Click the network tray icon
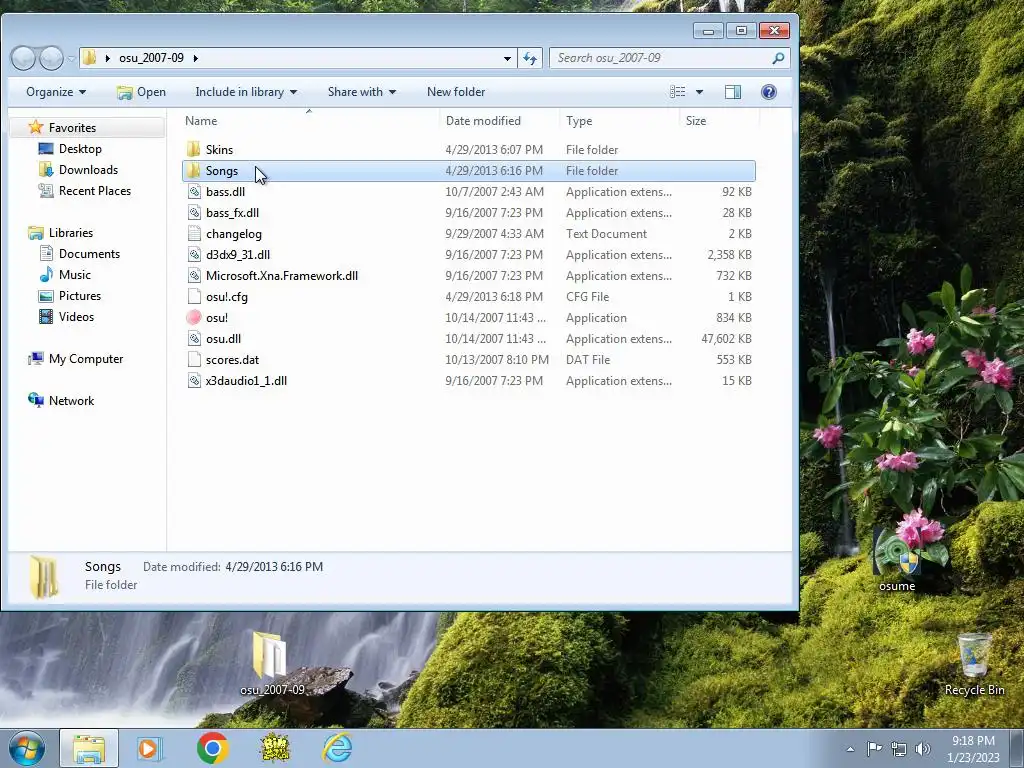The height and width of the screenshot is (768, 1024). pos(899,749)
